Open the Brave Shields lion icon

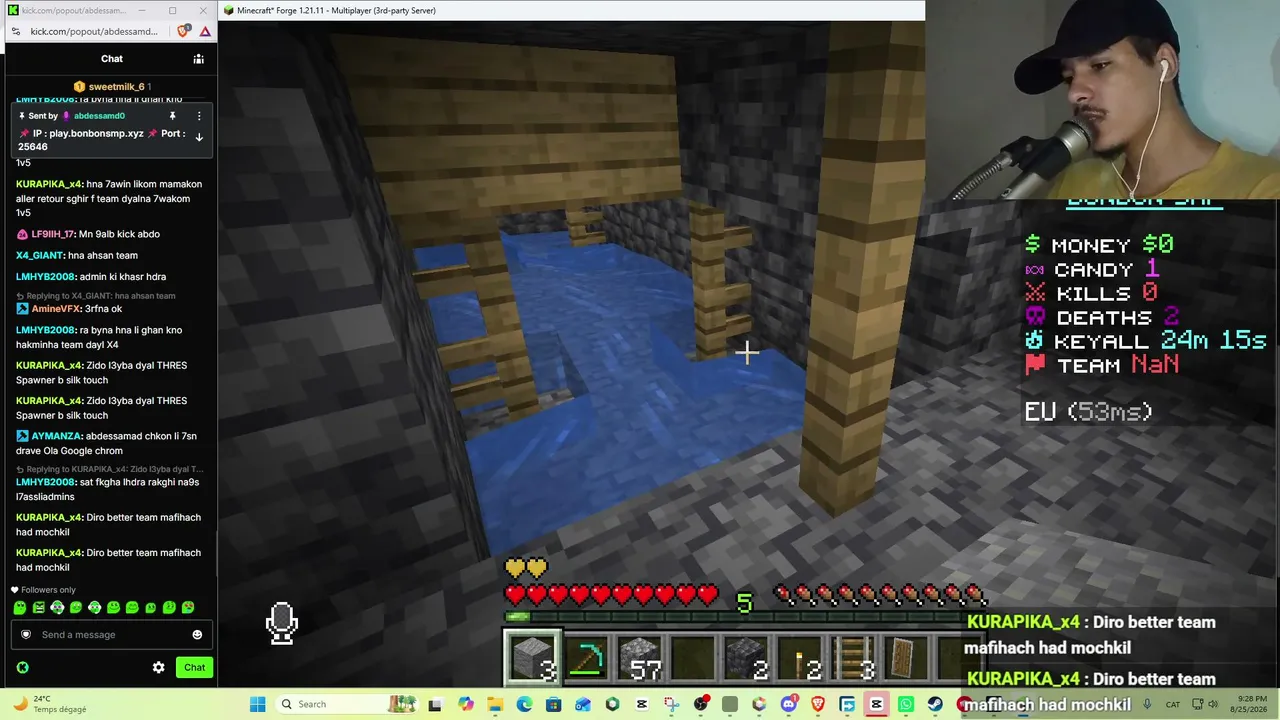tap(183, 31)
